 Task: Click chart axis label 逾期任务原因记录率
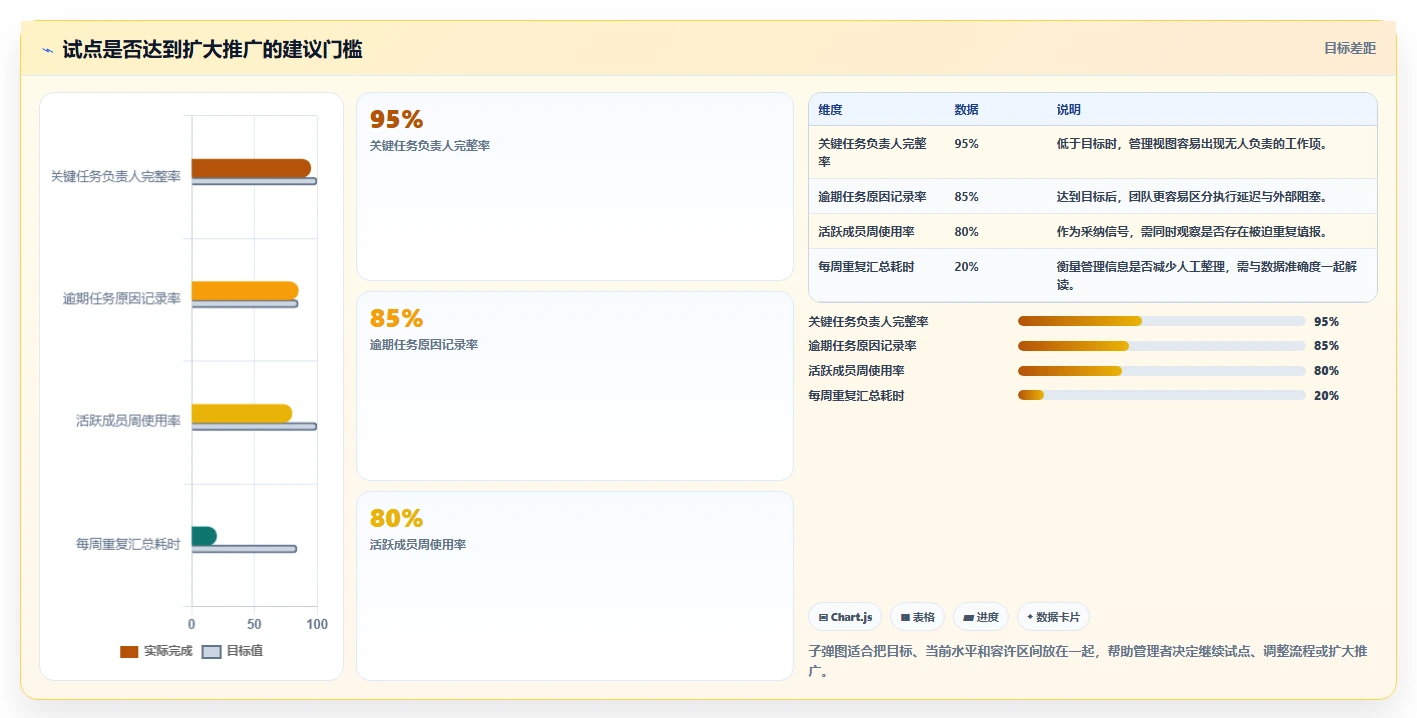tap(122, 298)
